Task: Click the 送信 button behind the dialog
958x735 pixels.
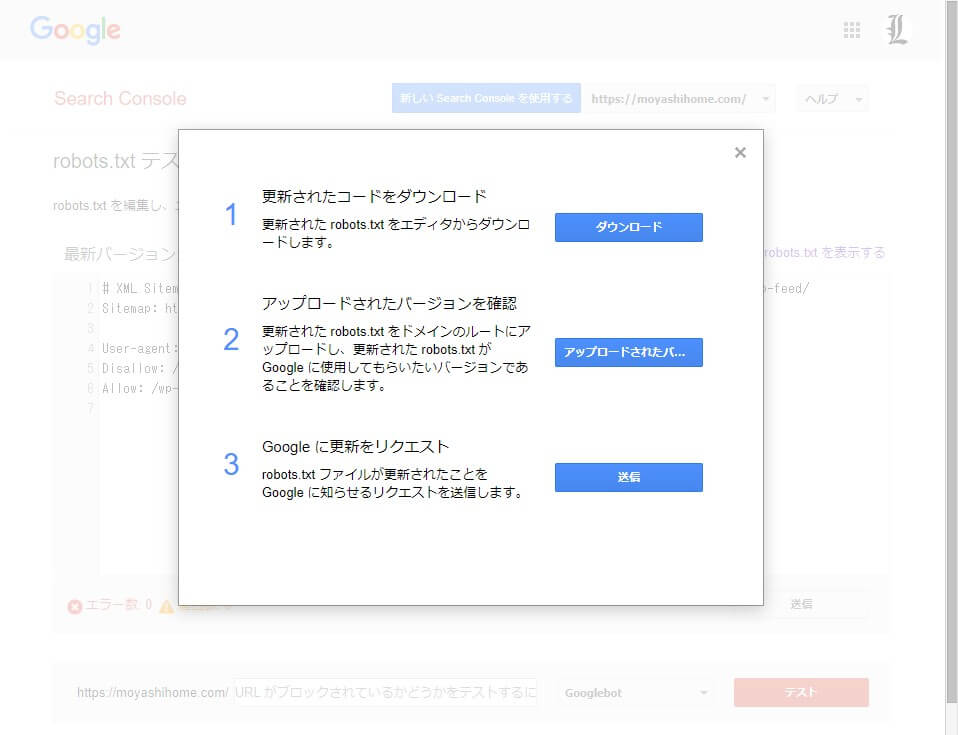Action: (x=801, y=604)
